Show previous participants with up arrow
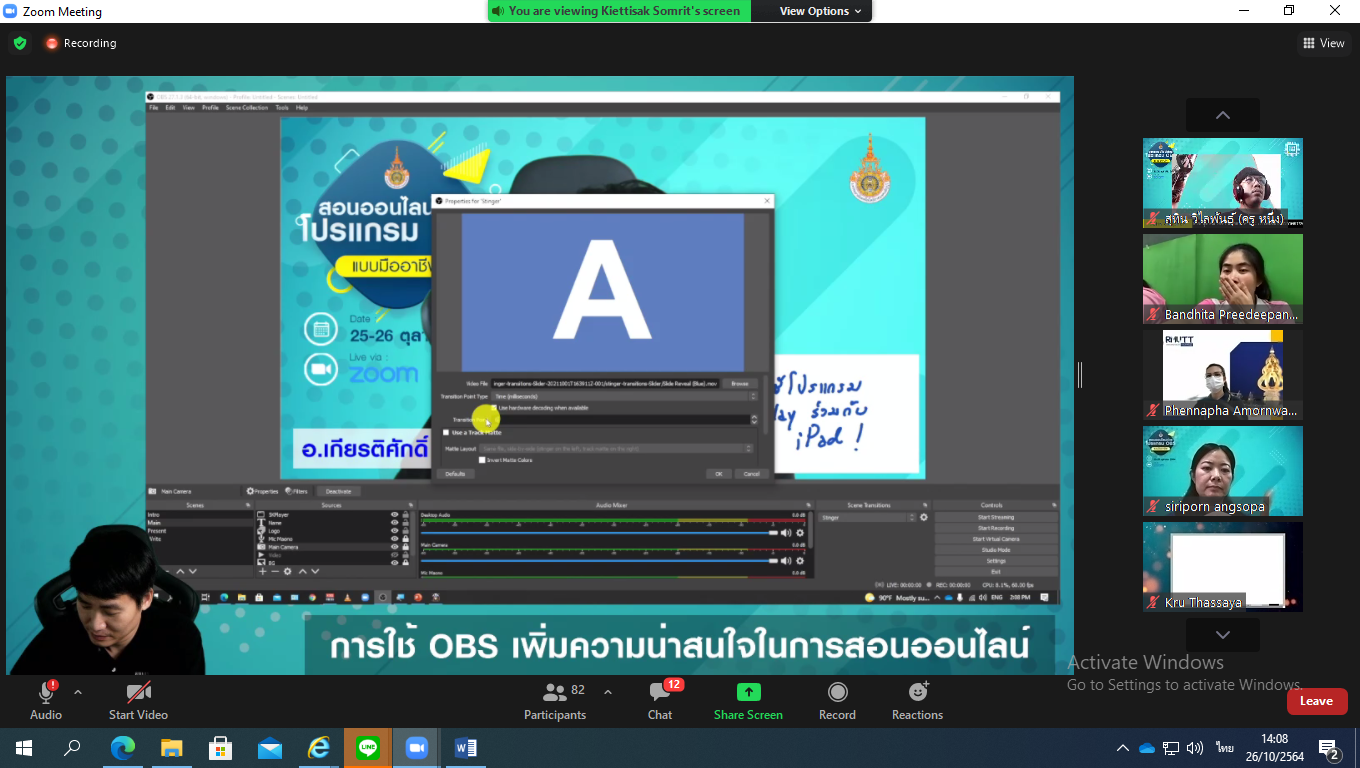1360x768 pixels. click(1222, 115)
